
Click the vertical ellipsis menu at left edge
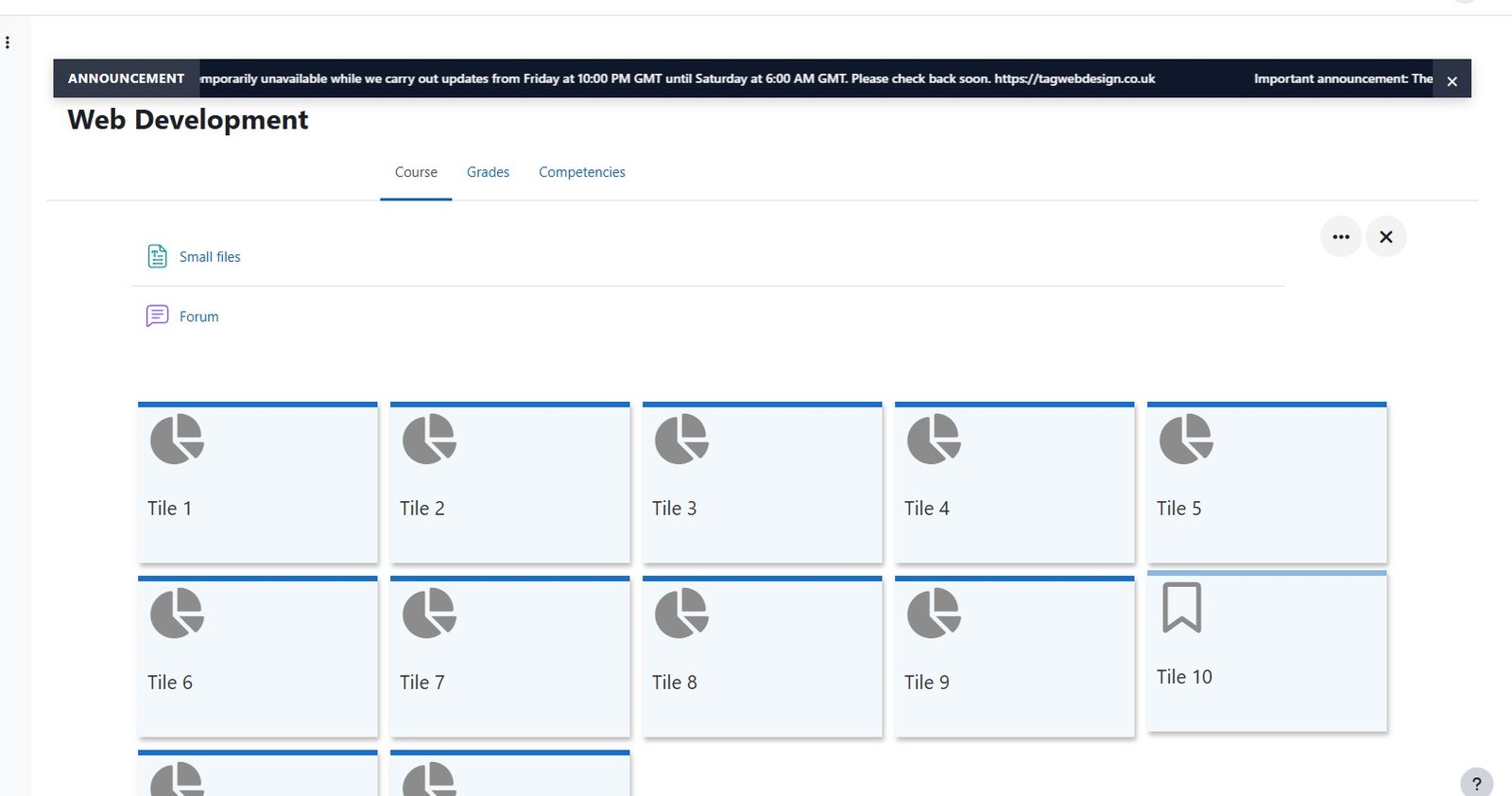[x=8, y=43]
